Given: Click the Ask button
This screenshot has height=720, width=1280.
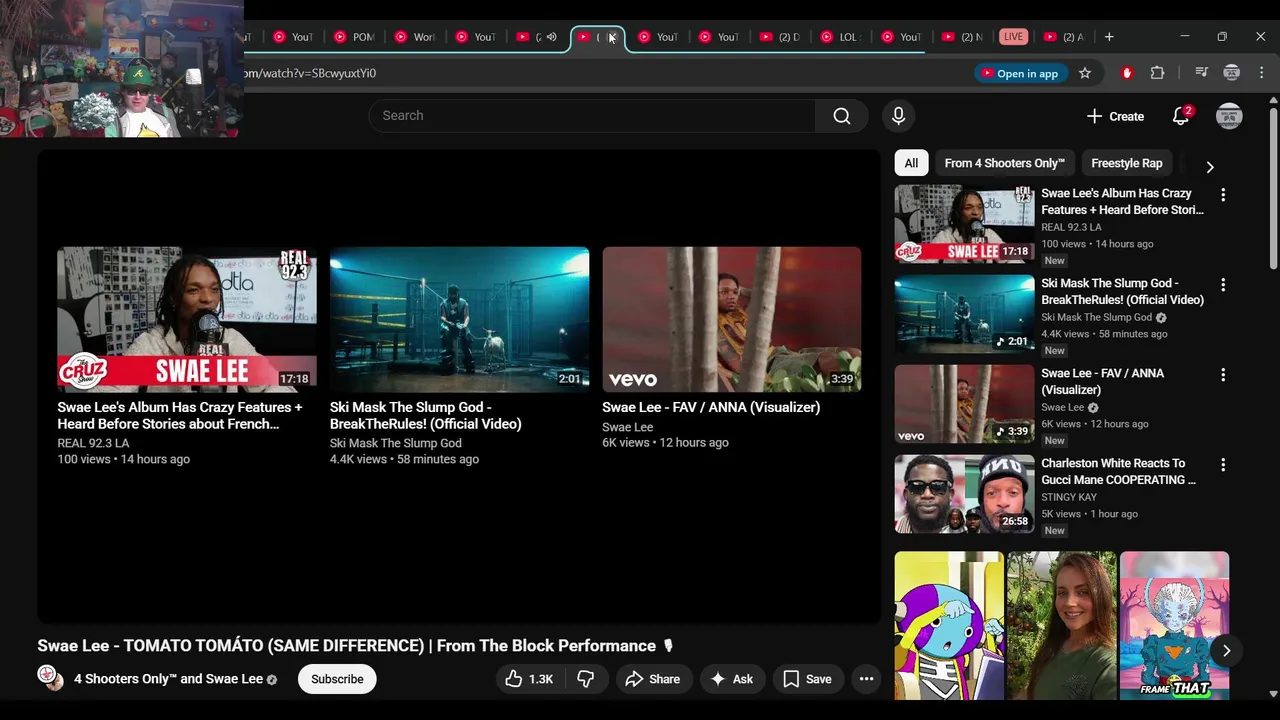Looking at the screenshot, I should (732, 679).
